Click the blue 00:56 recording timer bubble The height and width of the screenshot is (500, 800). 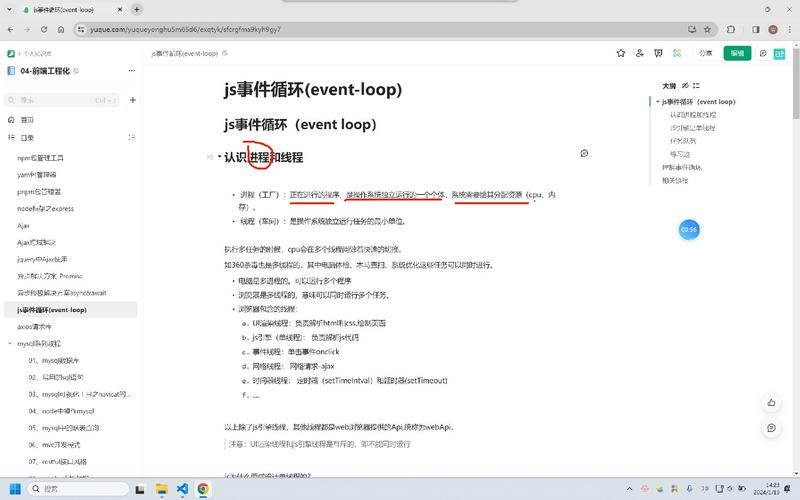(x=689, y=230)
